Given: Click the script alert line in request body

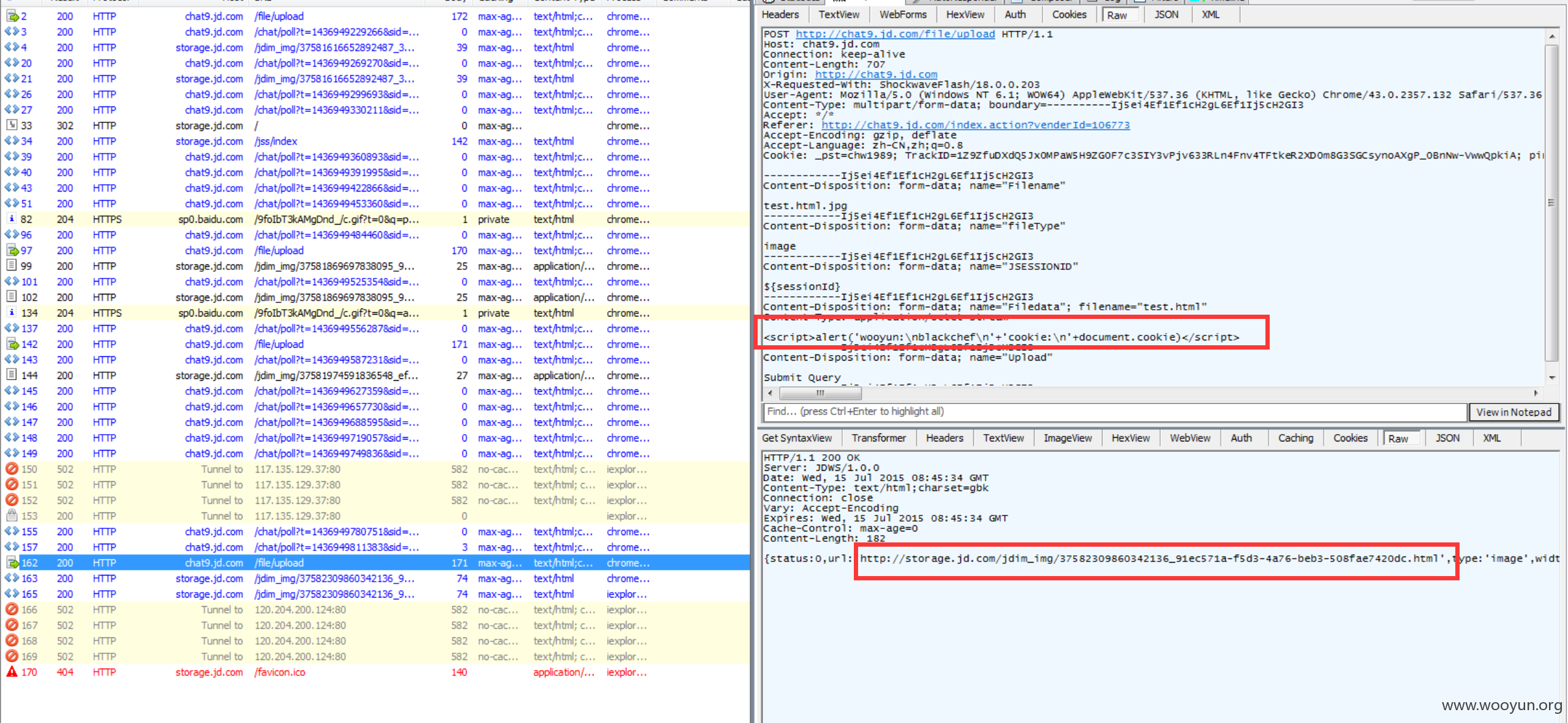Looking at the screenshot, I should tap(1001, 337).
